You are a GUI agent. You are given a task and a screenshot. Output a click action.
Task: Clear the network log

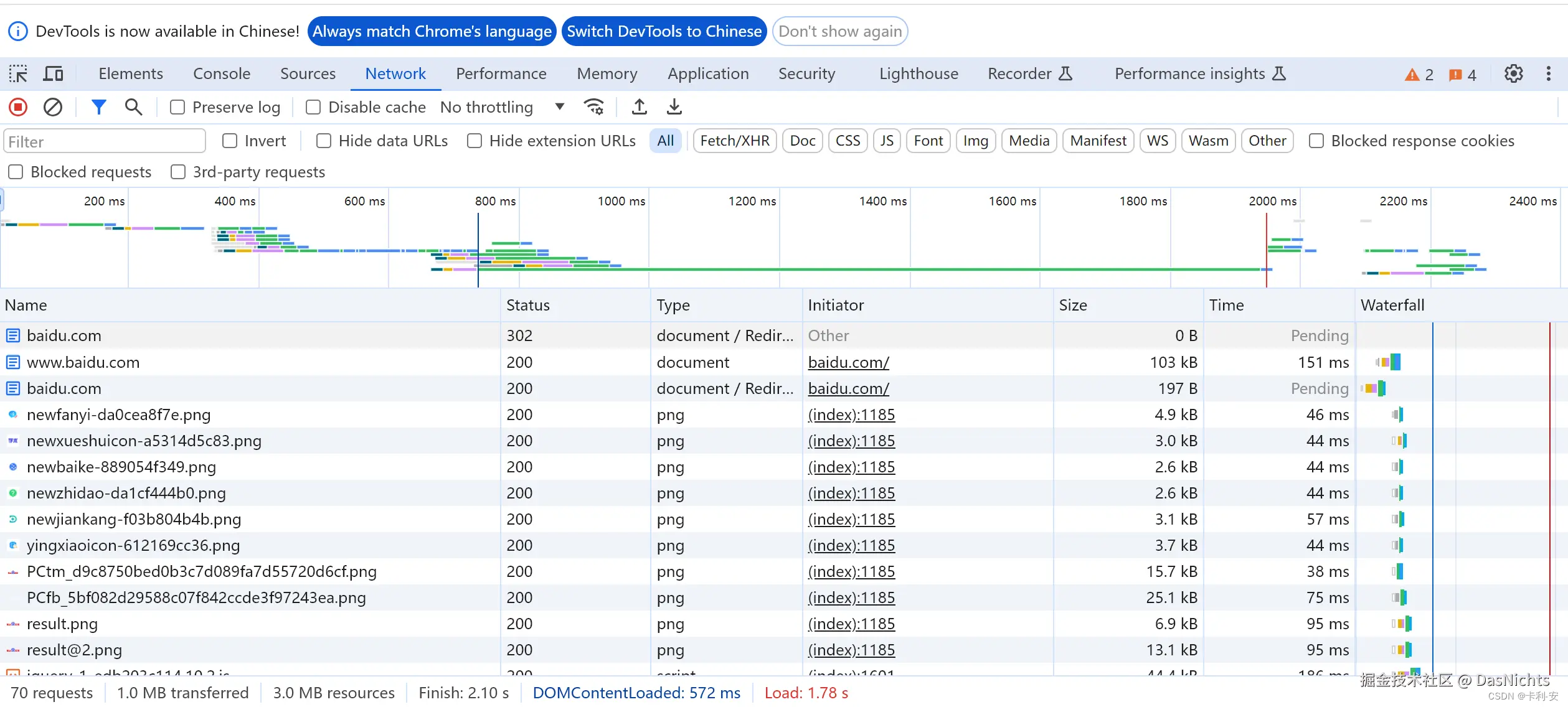53,107
